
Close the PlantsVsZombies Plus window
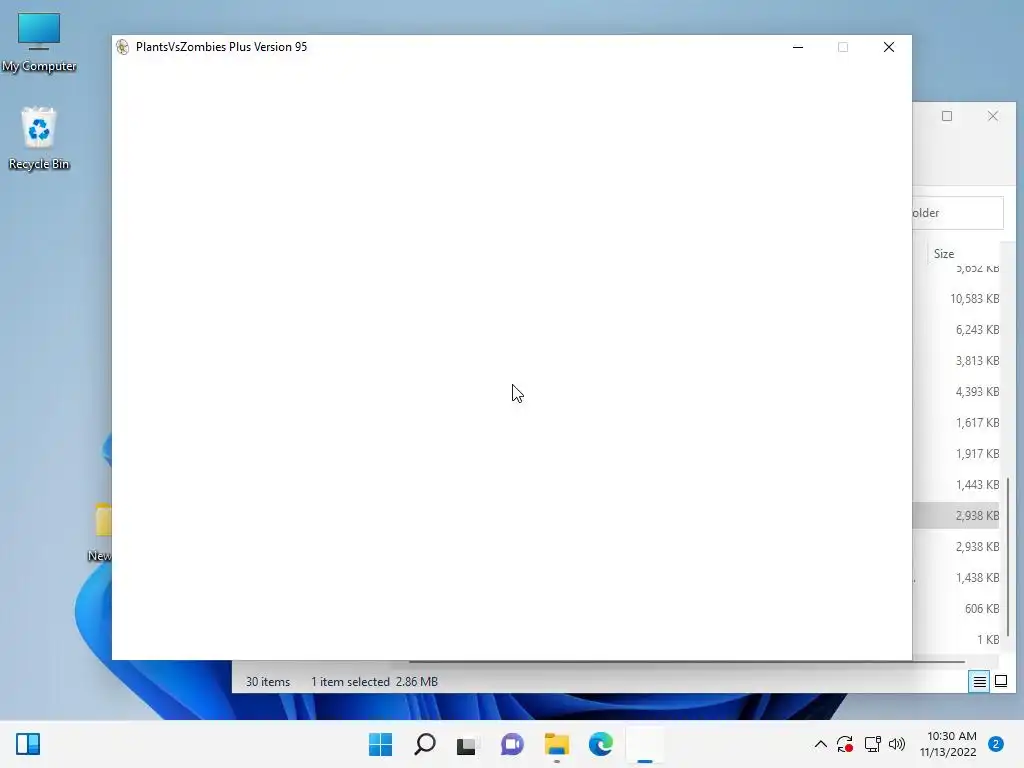pos(889,47)
